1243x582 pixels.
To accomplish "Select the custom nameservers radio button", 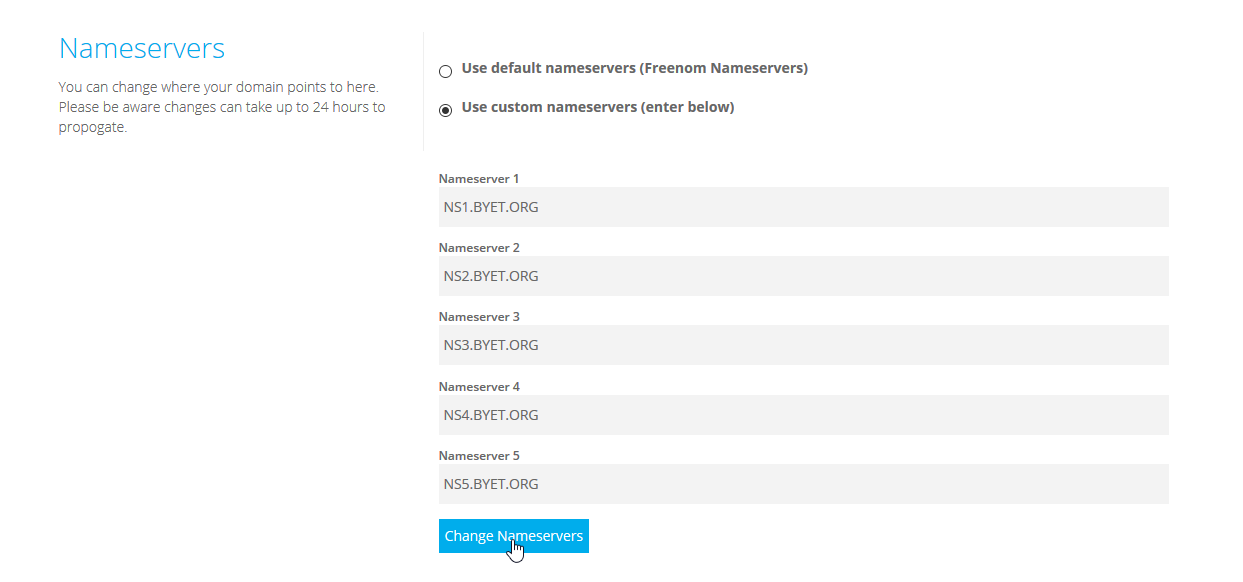I will pyautogui.click(x=446, y=110).
